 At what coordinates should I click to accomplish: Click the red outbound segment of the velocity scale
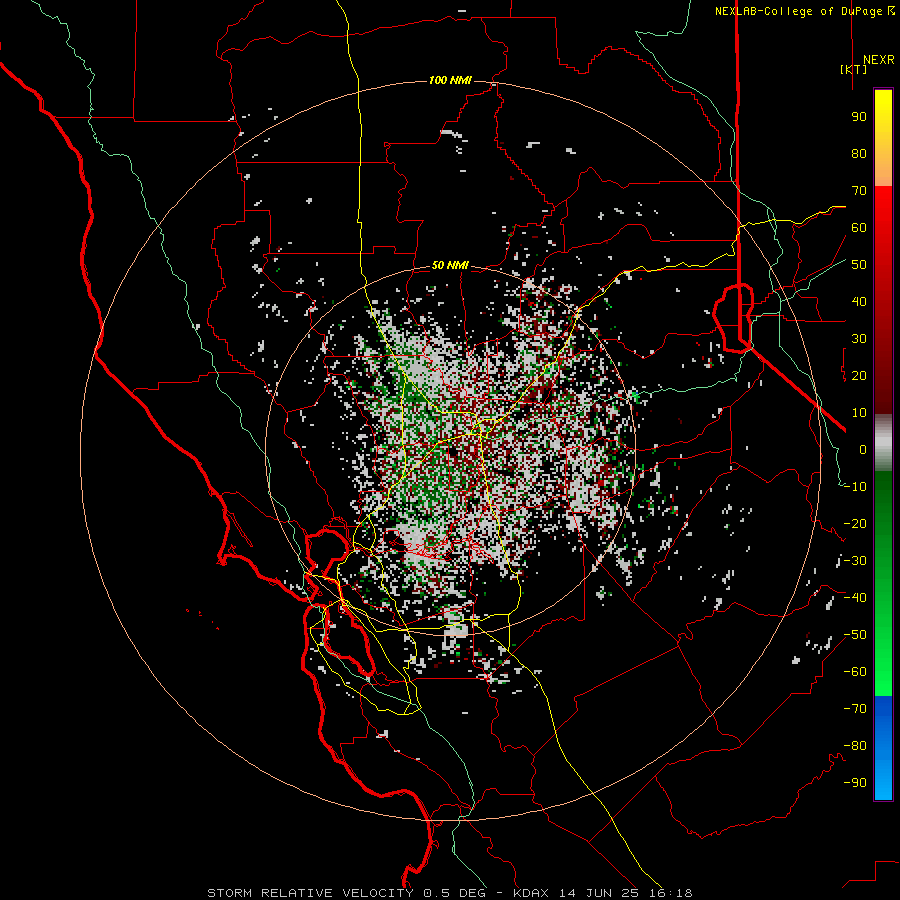(x=883, y=300)
